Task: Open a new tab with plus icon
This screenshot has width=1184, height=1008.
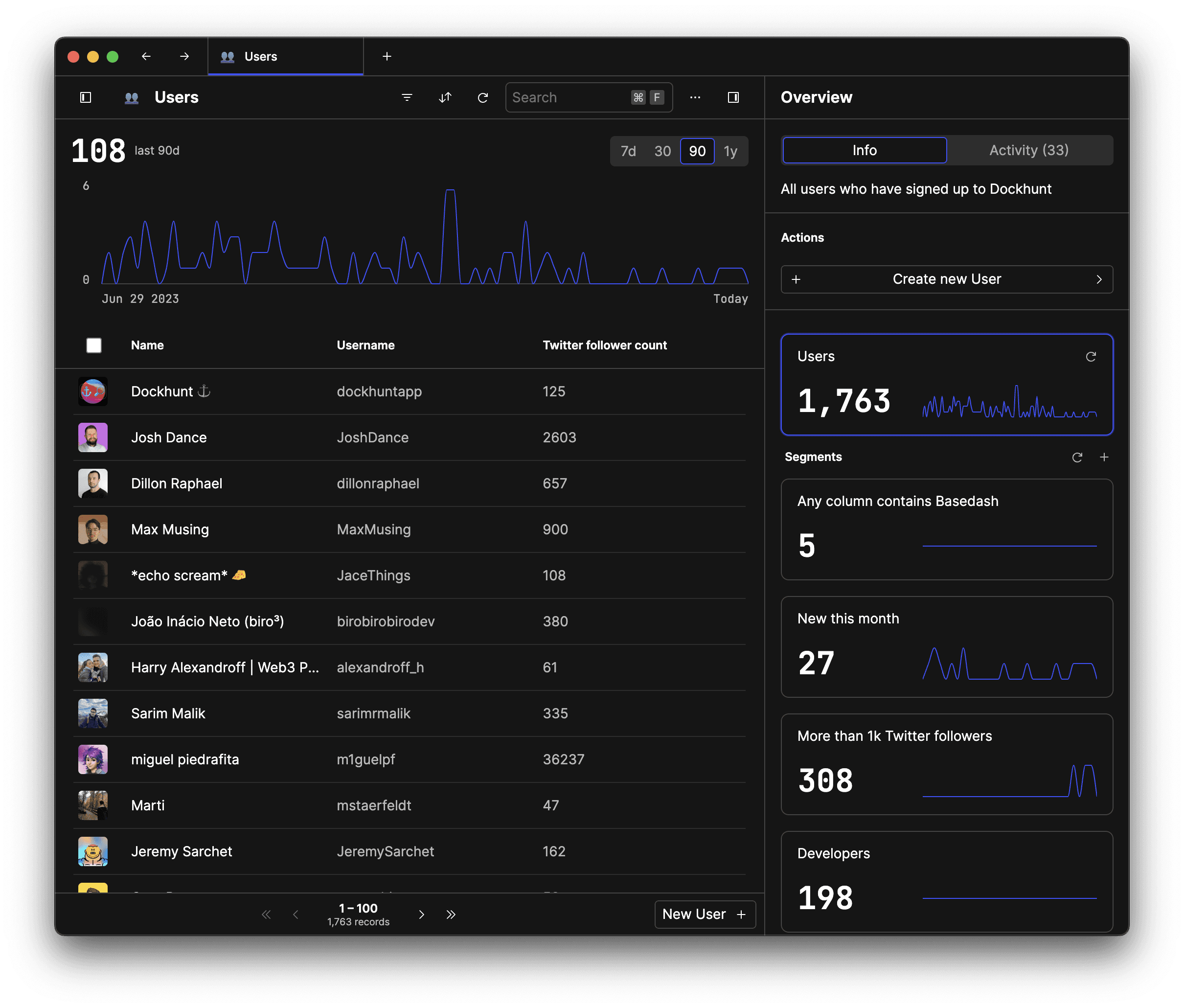Action: click(387, 56)
